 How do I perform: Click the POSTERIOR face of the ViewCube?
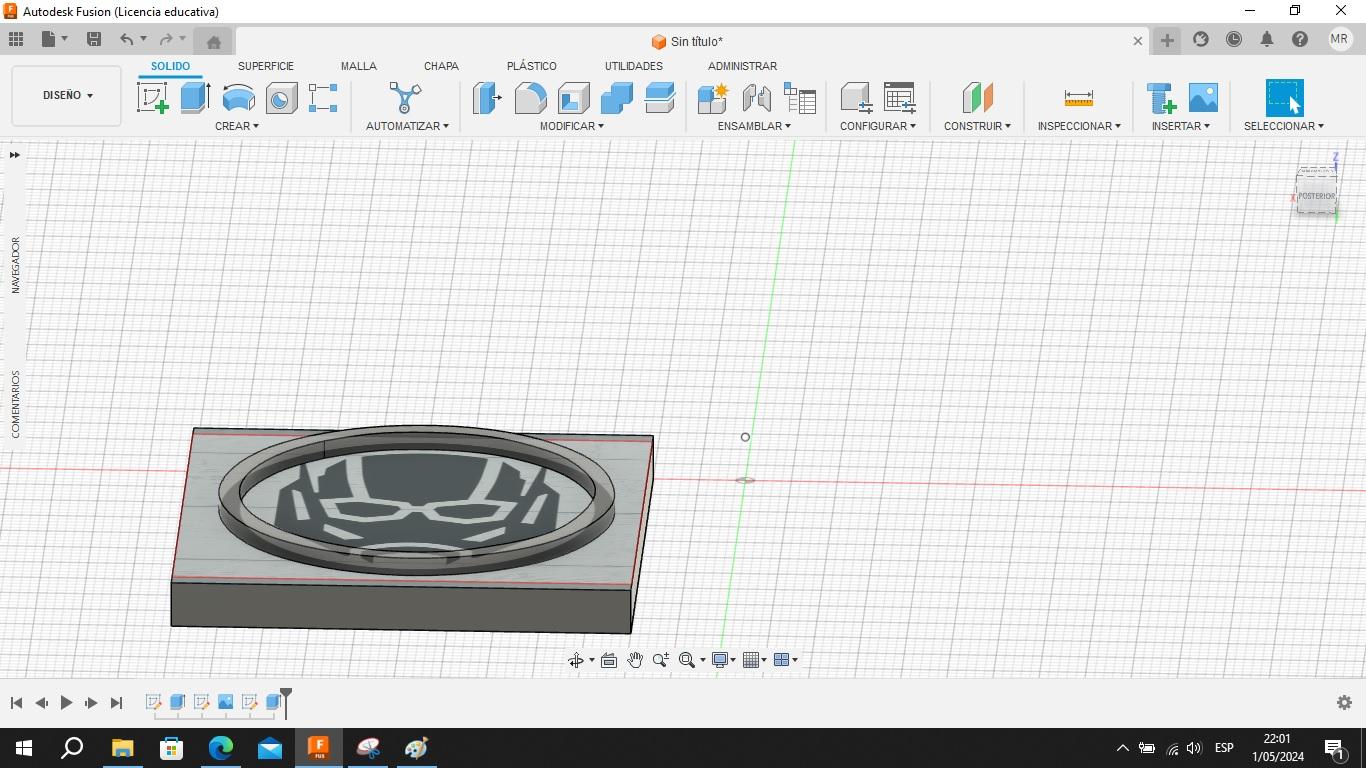click(x=1317, y=196)
